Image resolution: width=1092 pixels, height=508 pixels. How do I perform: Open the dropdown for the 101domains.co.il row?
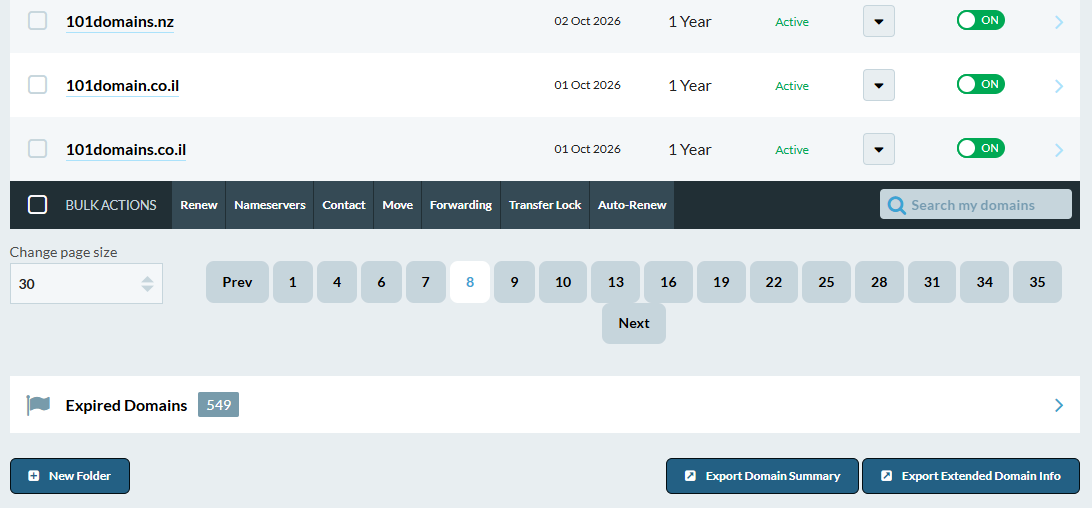pos(878,149)
